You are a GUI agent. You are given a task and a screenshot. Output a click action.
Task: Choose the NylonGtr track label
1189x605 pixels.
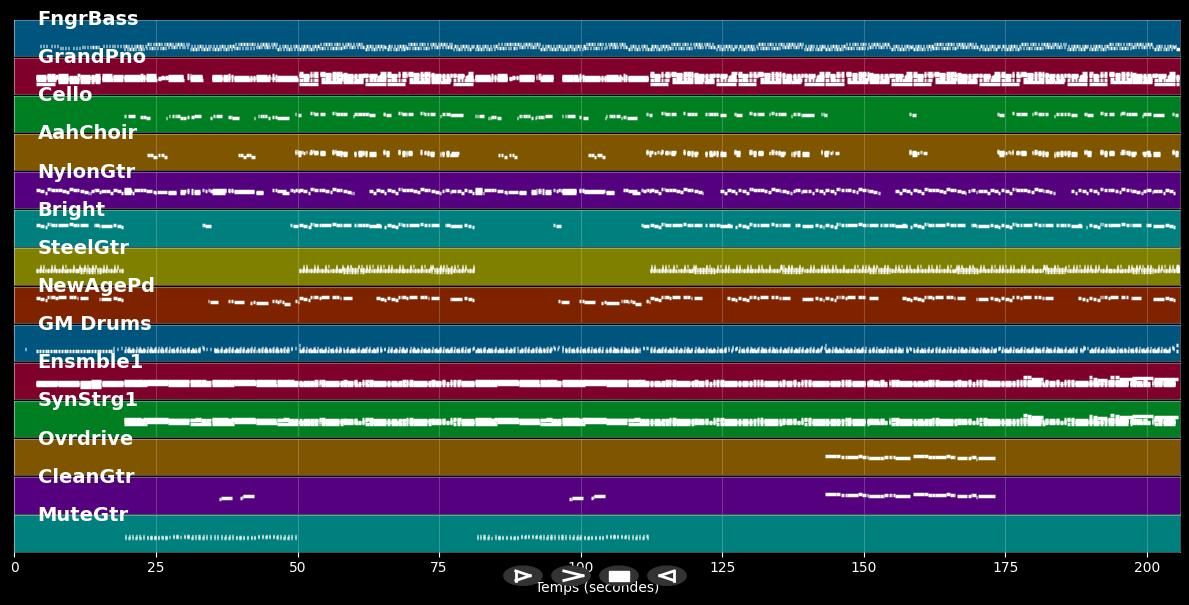coord(86,172)
